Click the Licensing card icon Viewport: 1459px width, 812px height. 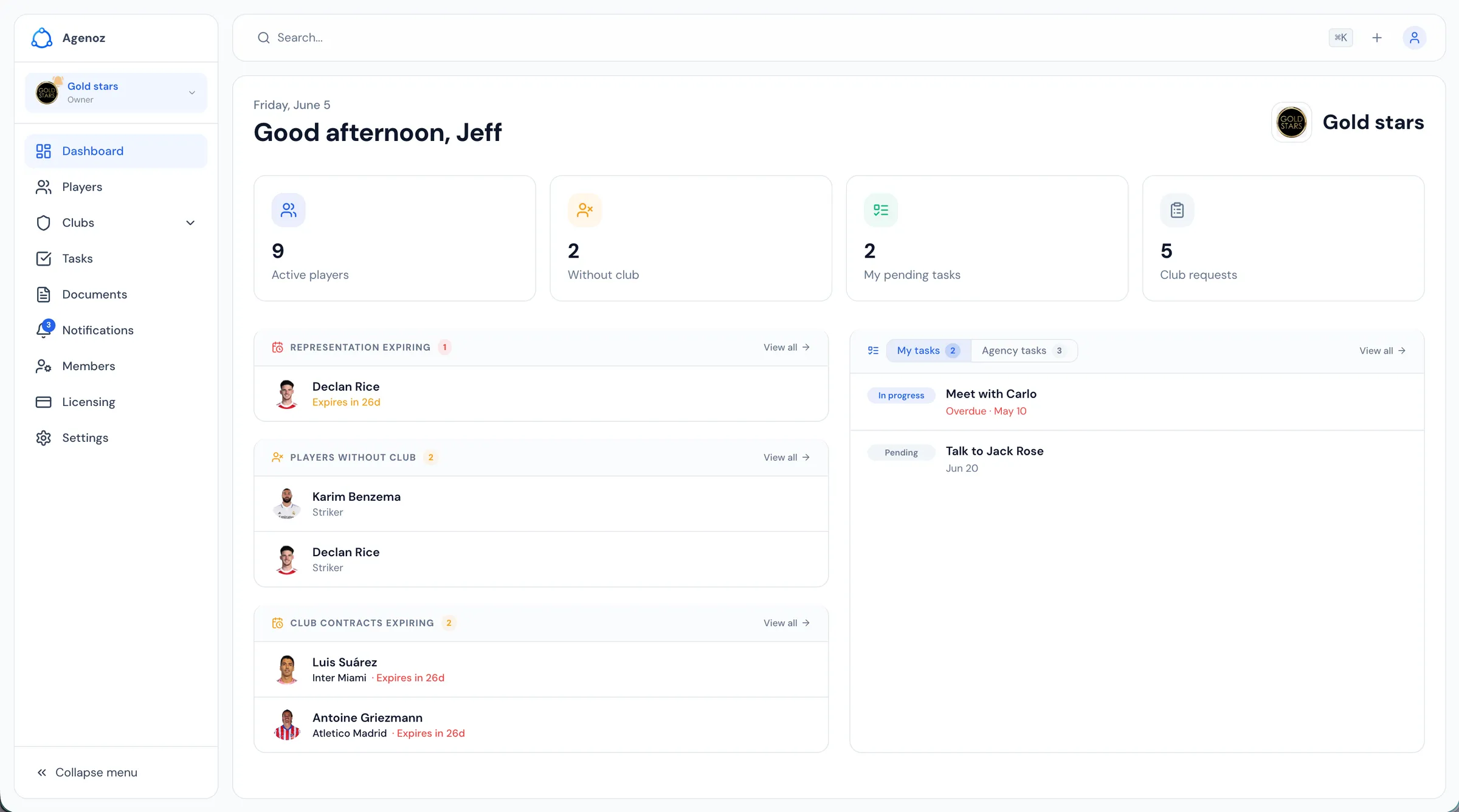[43, 402]
